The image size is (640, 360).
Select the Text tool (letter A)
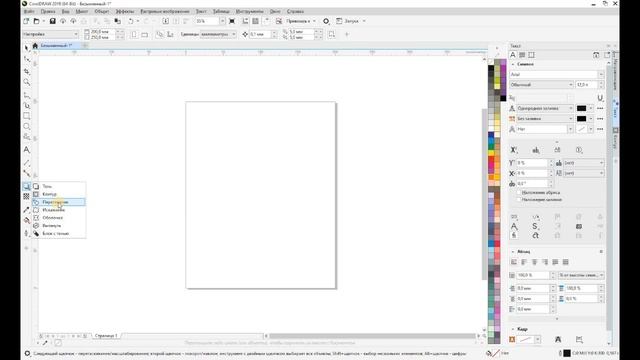27,150
